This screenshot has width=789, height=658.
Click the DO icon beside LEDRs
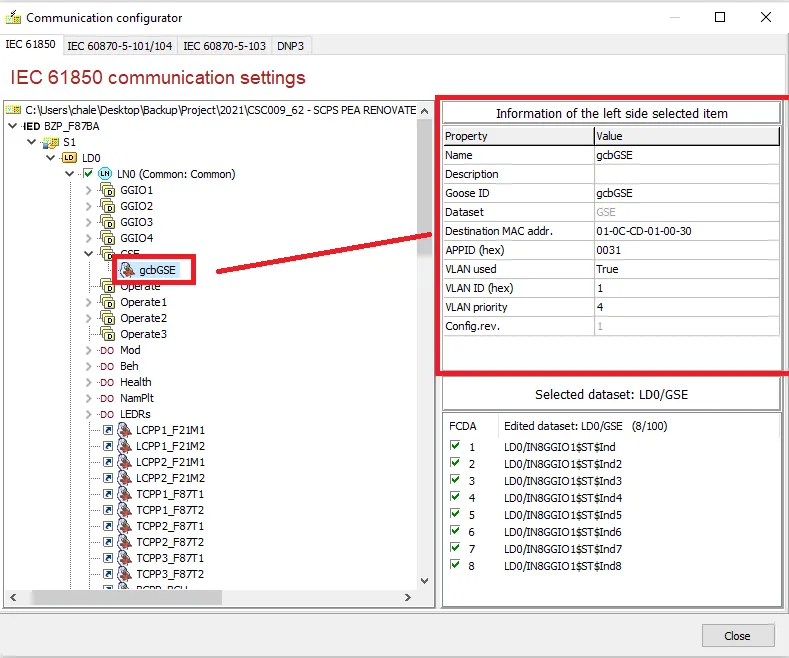click(x=107, y=415)
